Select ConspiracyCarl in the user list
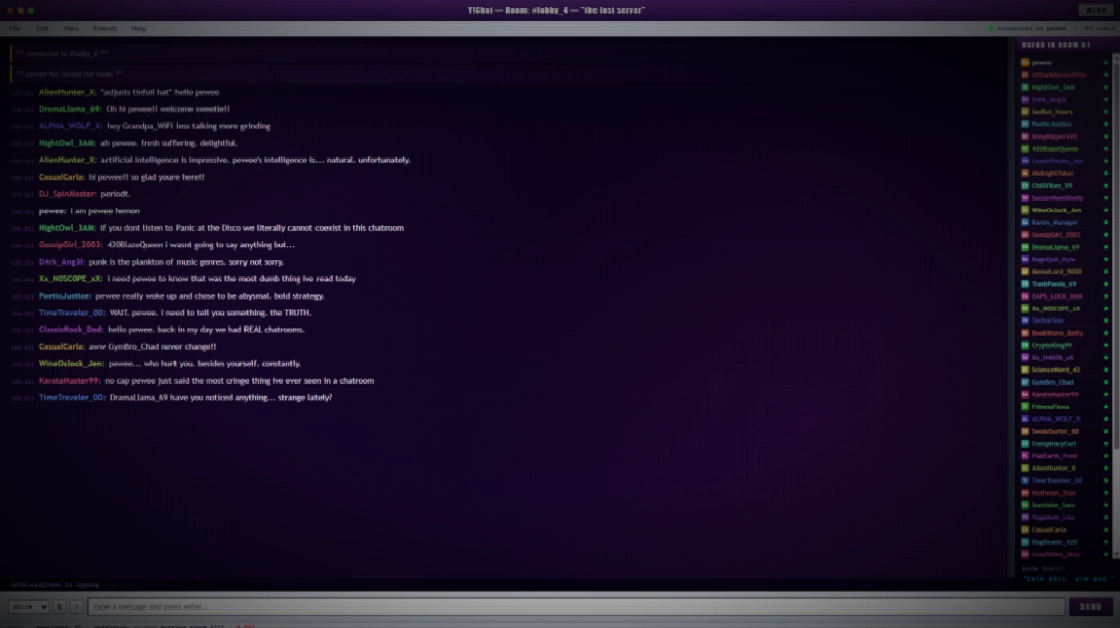1120x628 pixels. click(x=1064, y=444)
